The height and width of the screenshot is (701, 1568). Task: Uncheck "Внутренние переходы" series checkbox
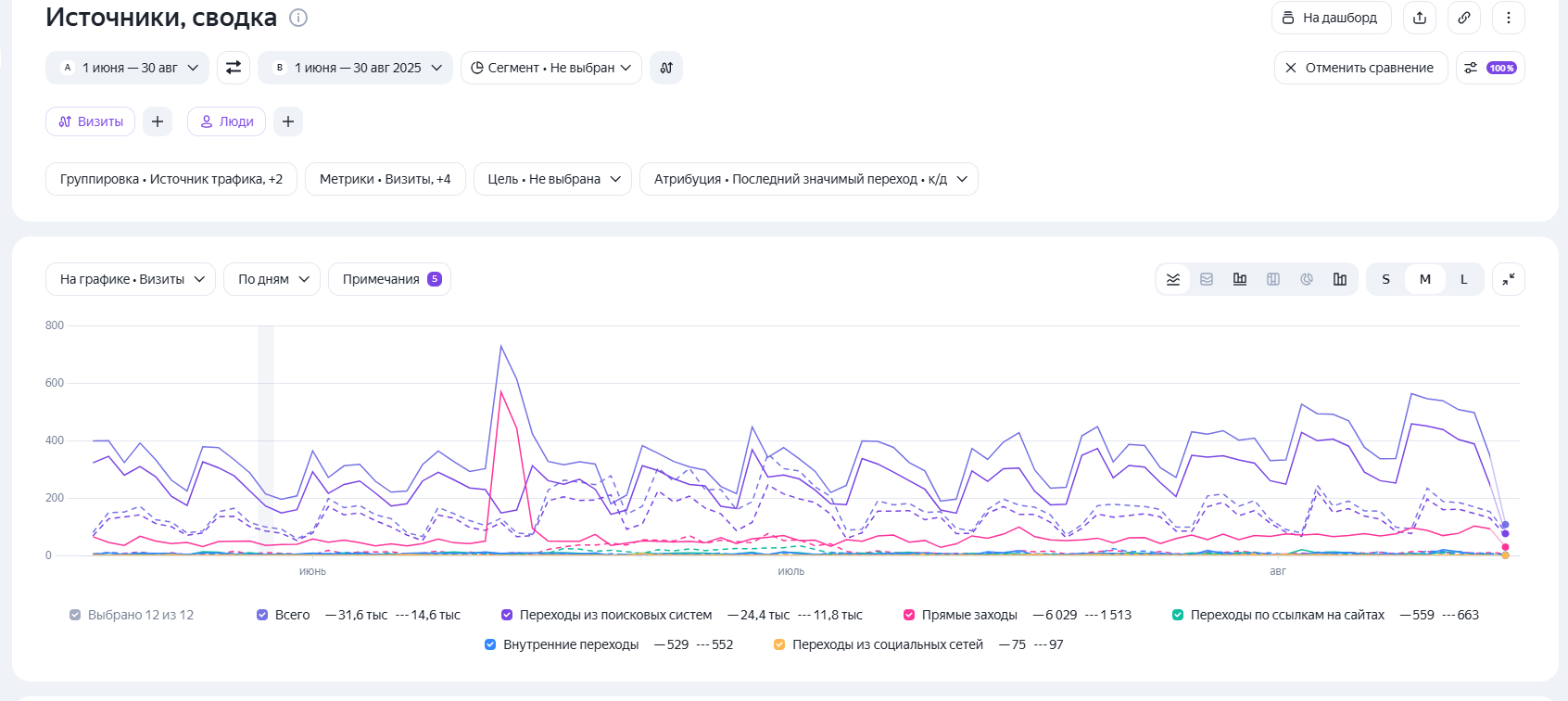(x=490, y=644)
